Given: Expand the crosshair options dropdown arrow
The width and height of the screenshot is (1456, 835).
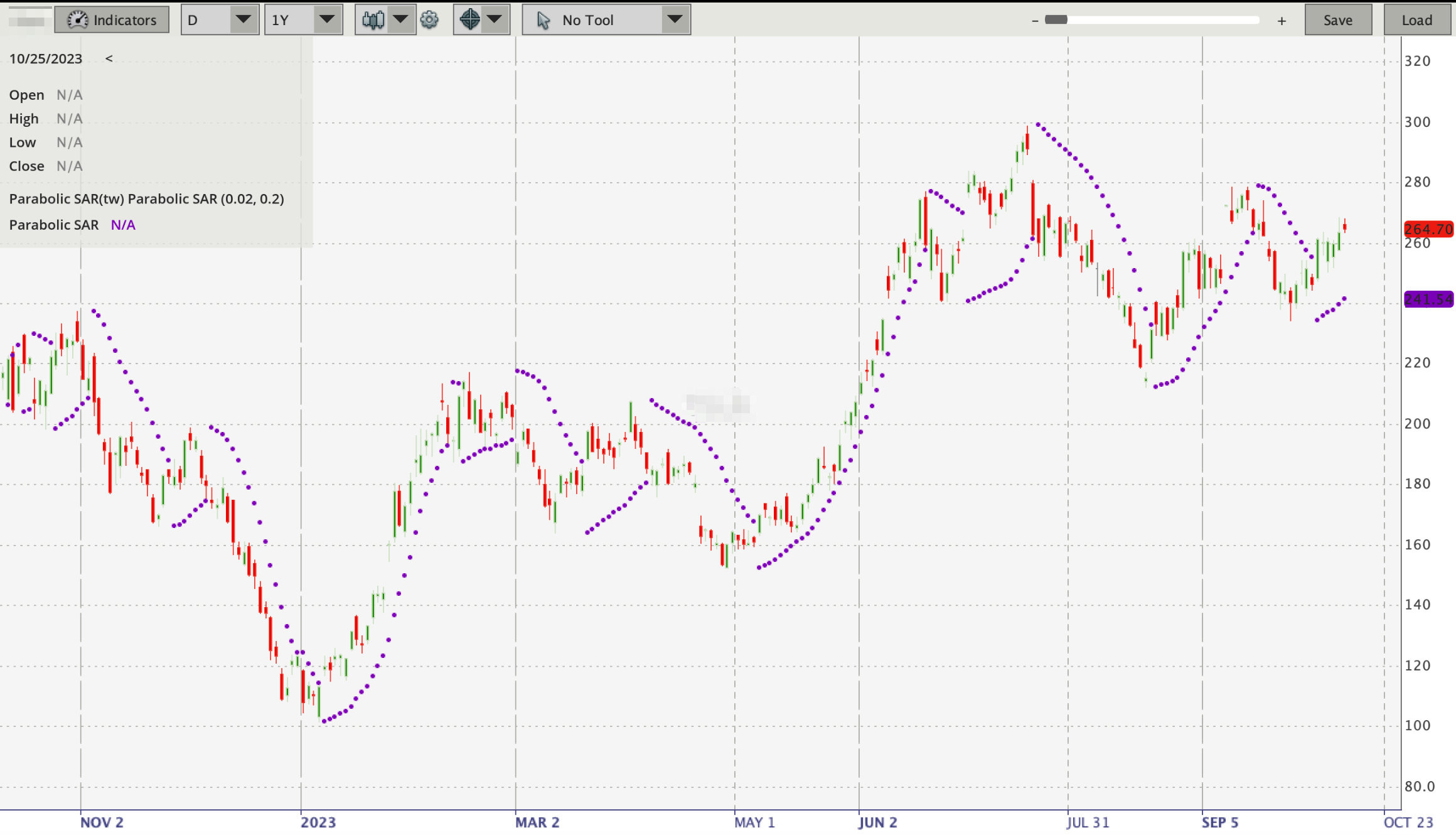Looking at the screenshot, I should 495,19.
